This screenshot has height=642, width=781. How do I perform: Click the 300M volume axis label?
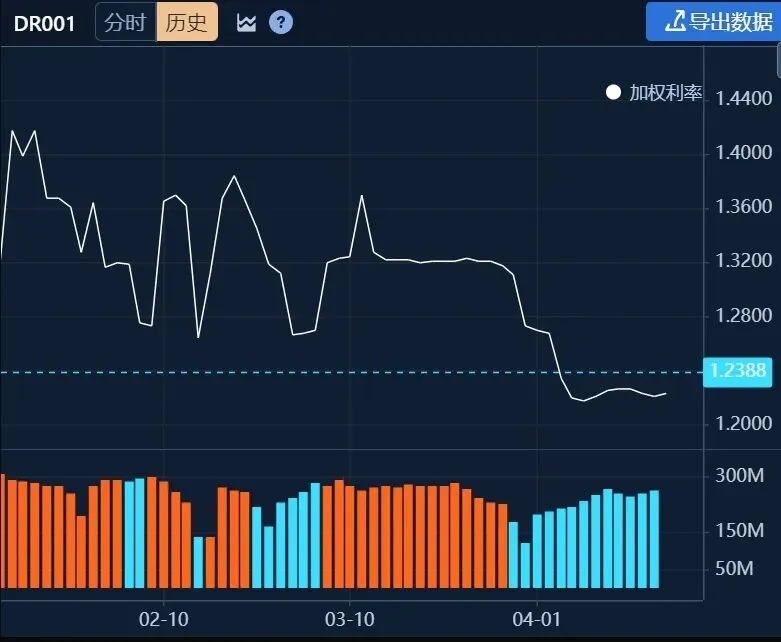coord(740,476)
